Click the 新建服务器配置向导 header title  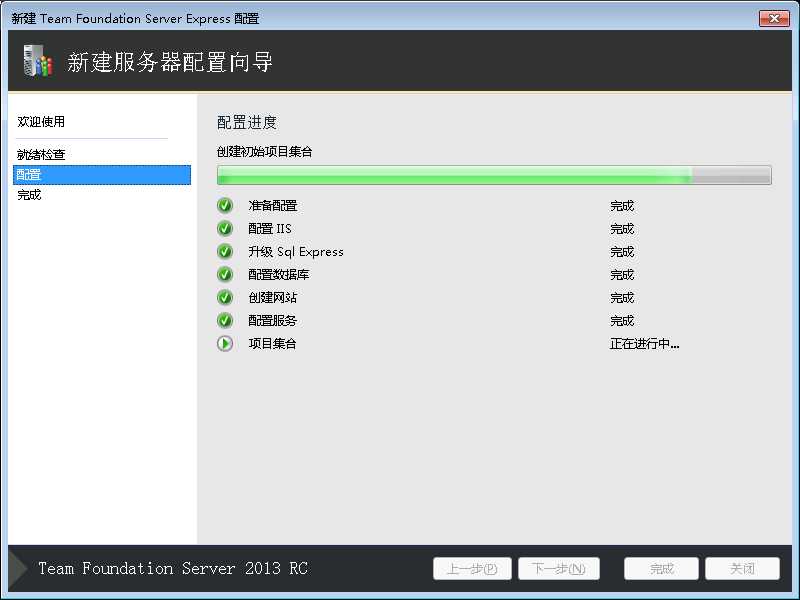tap(170, 62)
